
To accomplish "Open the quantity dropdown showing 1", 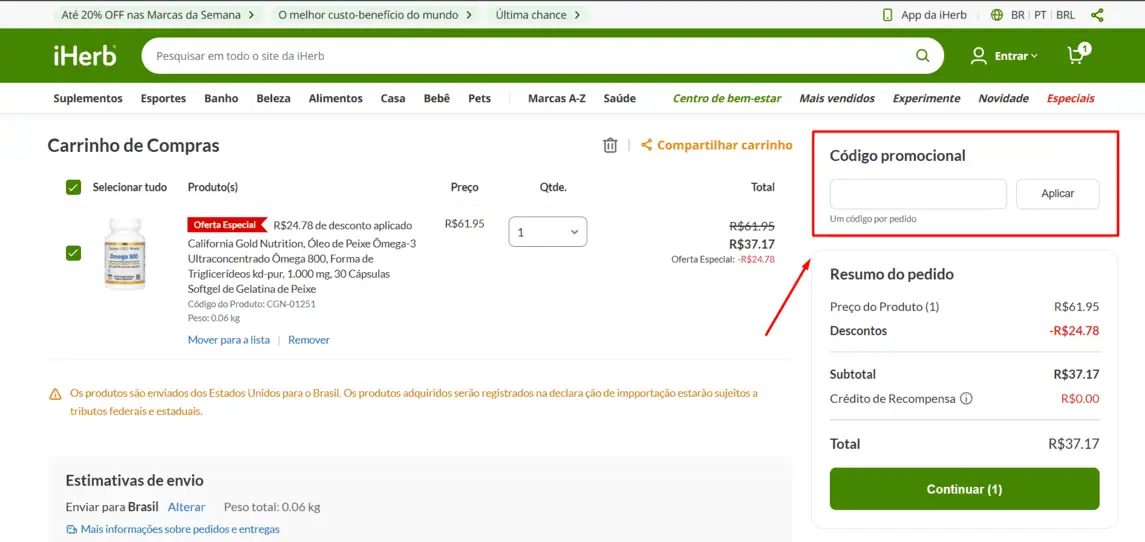I will click(x=548, y=232).
